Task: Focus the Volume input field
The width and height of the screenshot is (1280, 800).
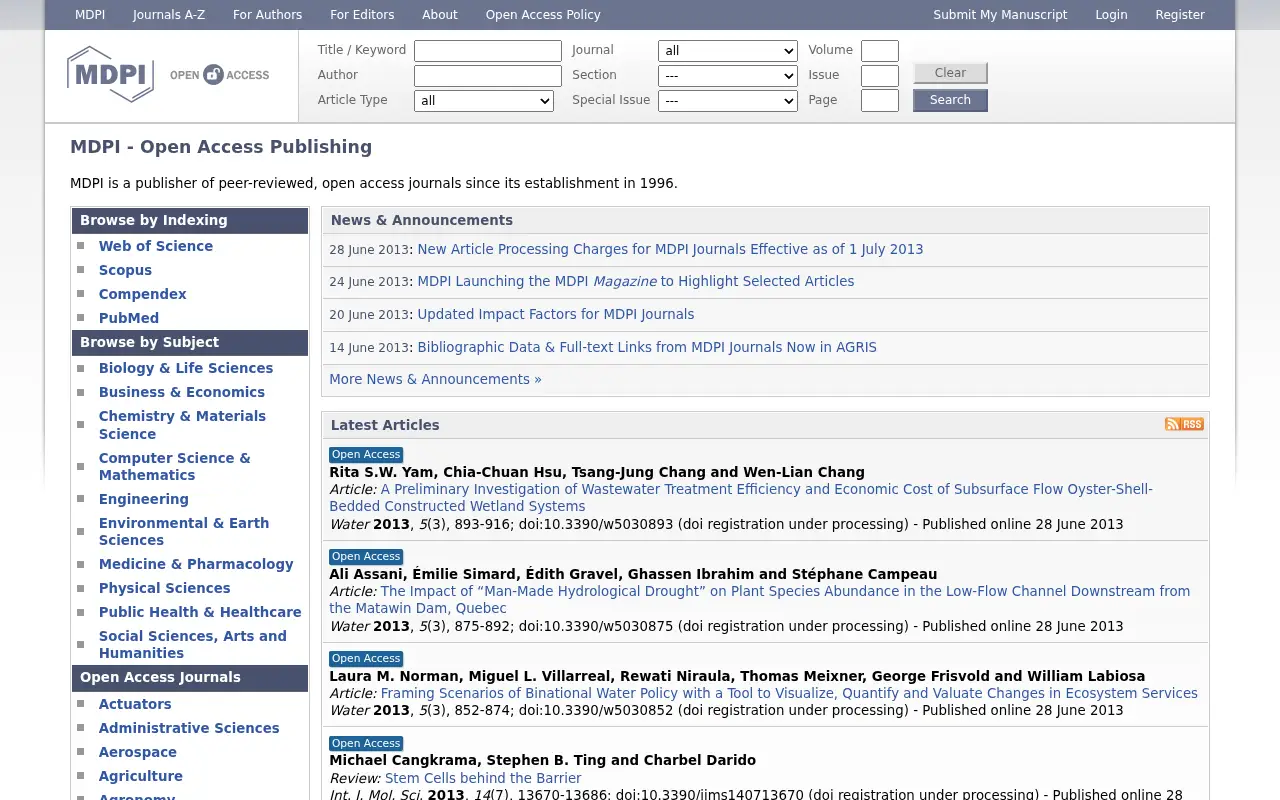Action: coord(880,51)
